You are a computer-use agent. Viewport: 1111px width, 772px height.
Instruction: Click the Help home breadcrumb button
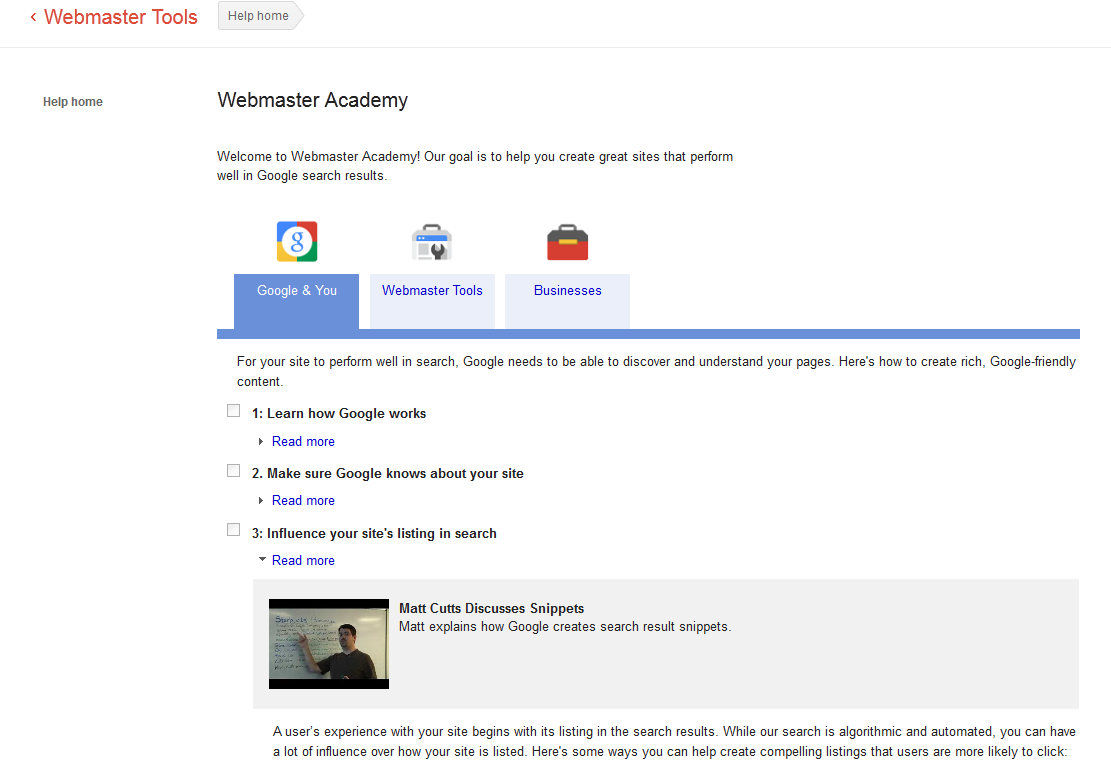tap(259, 16)
